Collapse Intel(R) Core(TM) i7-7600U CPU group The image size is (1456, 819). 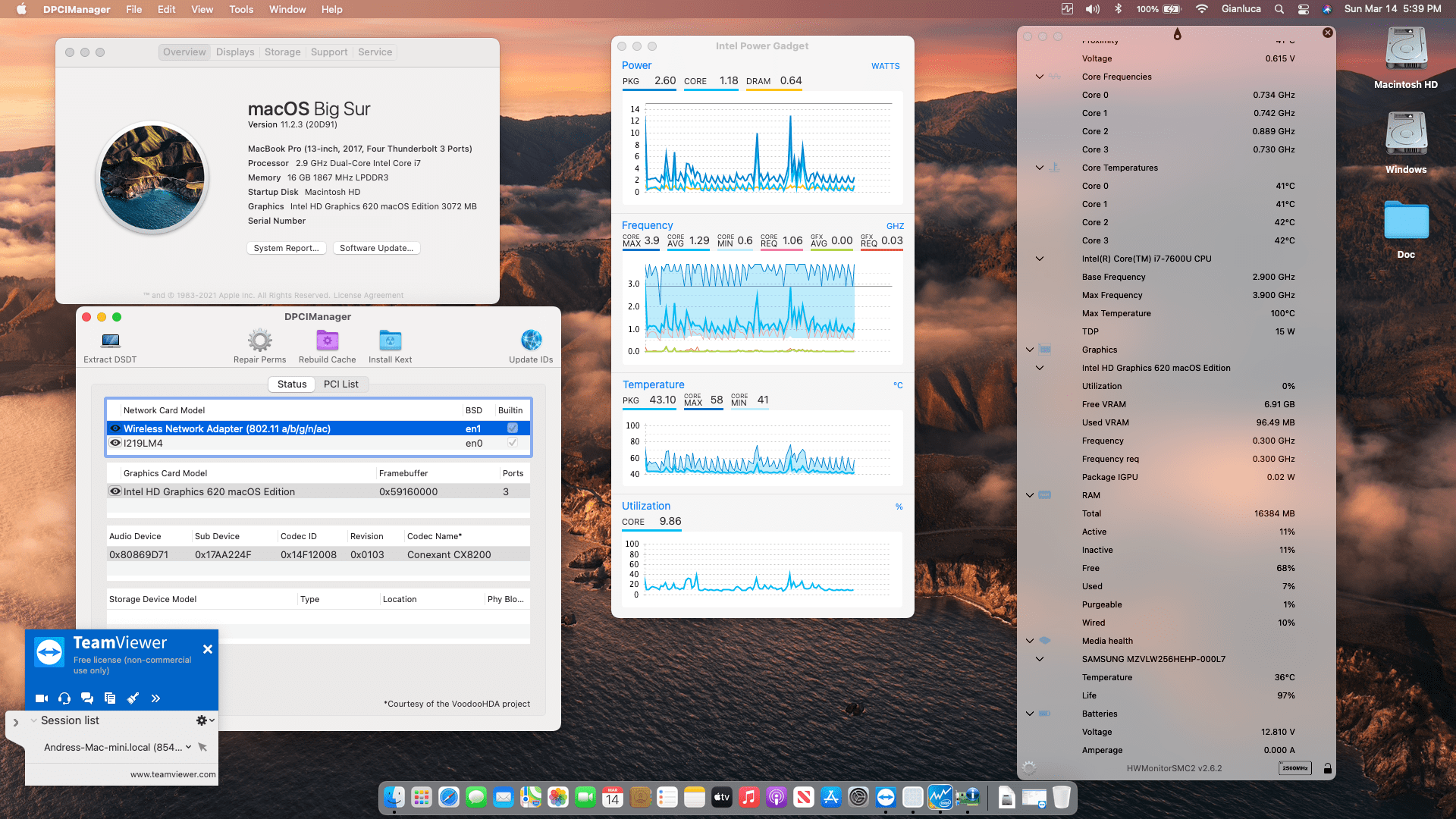pyautogui.click(x=1040, y=259)
